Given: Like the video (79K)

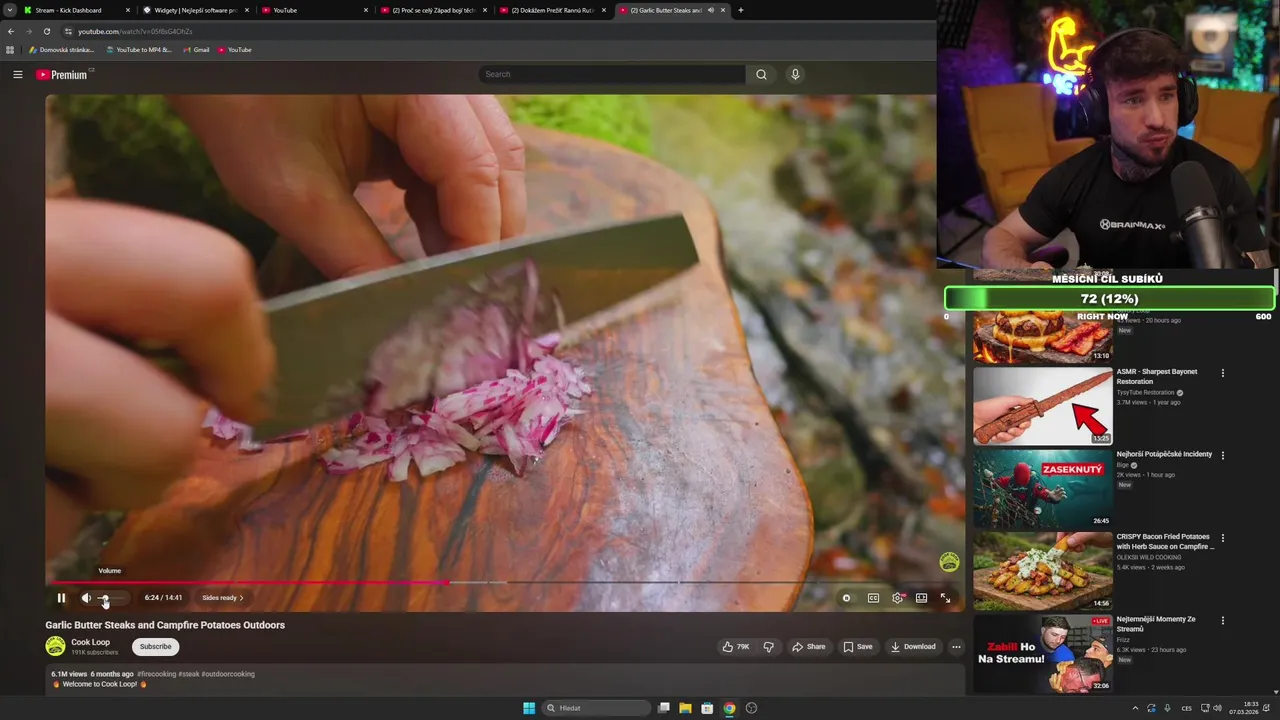Looking at the screenshot, I should (x=736, y=647).
